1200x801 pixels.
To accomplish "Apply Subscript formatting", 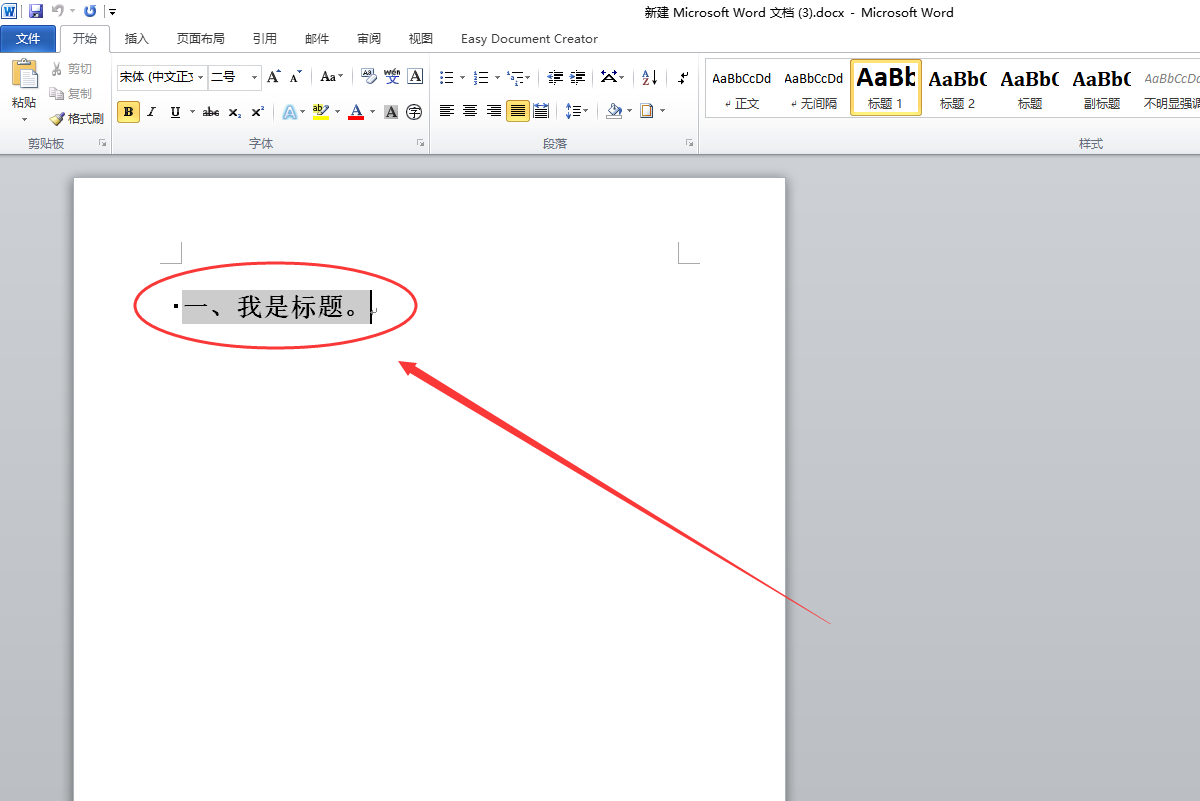I will (x=234, y=112).
